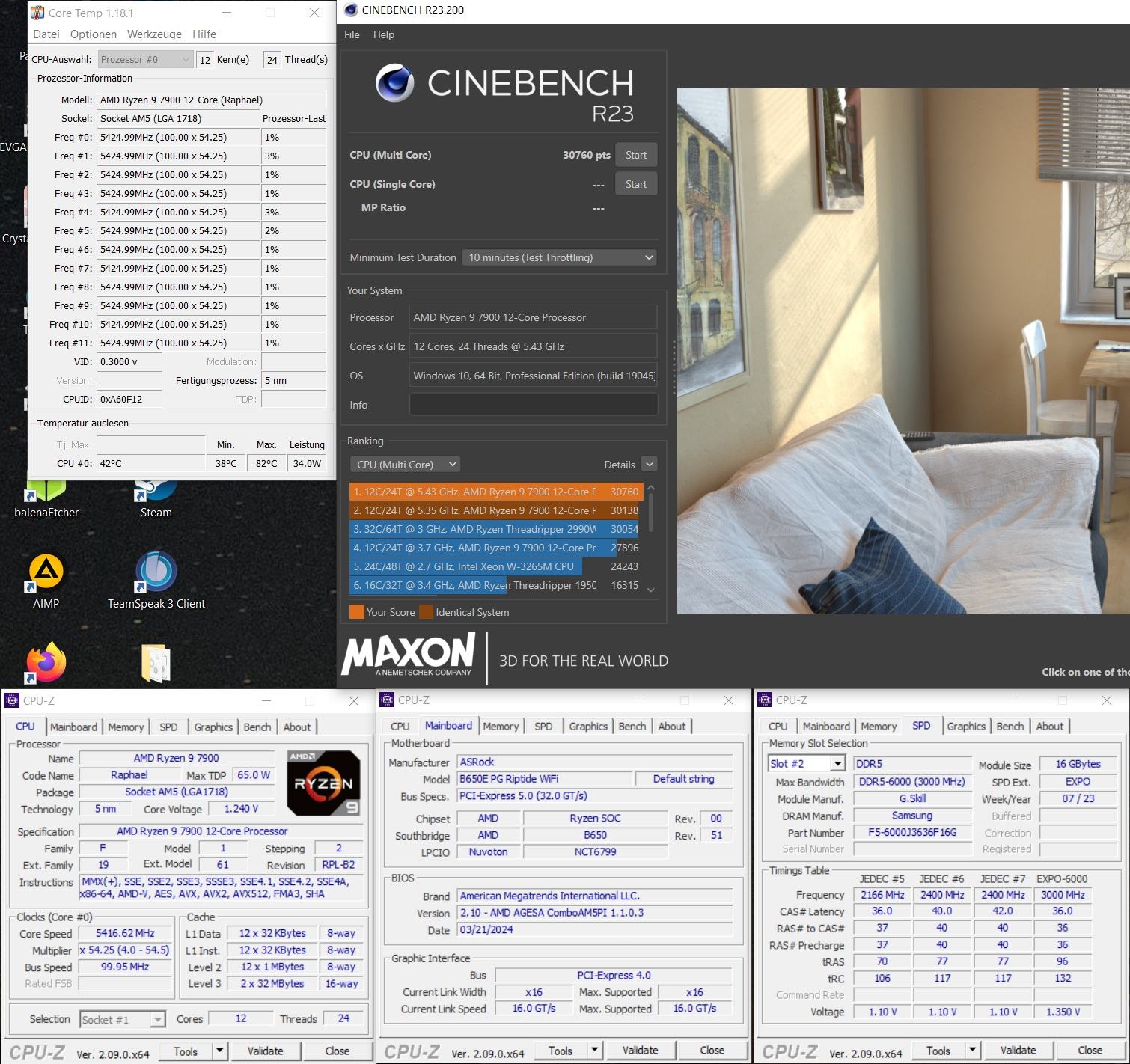Image resolution: width=1130 pixels, height=1064 pixels.
Task: Click the Core Temp Modell field AMD Ryzen 9 7900
Action: tap(212, 100)
